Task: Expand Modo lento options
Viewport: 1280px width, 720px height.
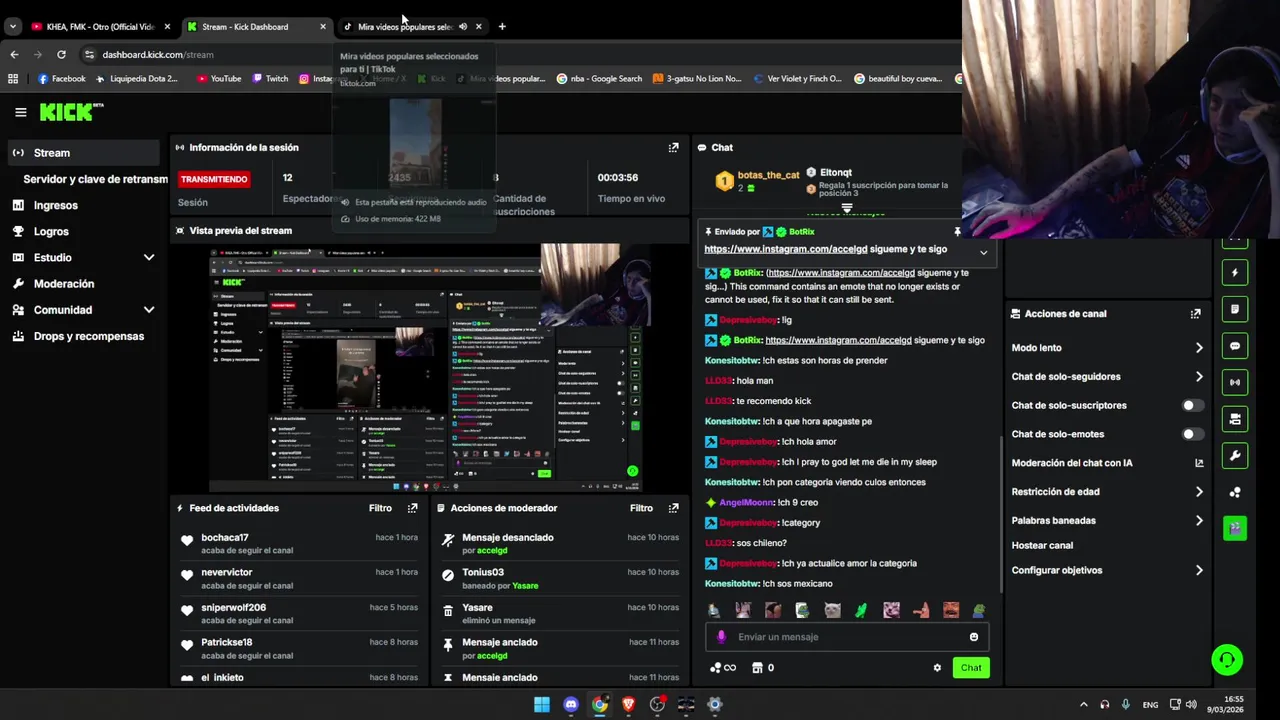Action: pos(1199,348)
